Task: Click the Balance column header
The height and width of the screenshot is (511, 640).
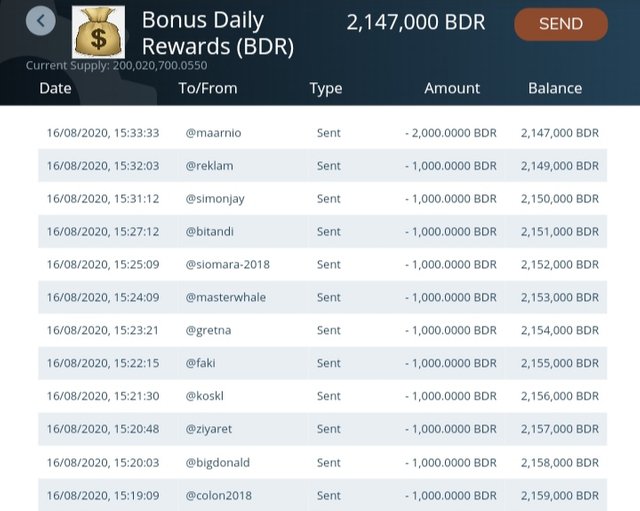Action: tap(555, 88)
